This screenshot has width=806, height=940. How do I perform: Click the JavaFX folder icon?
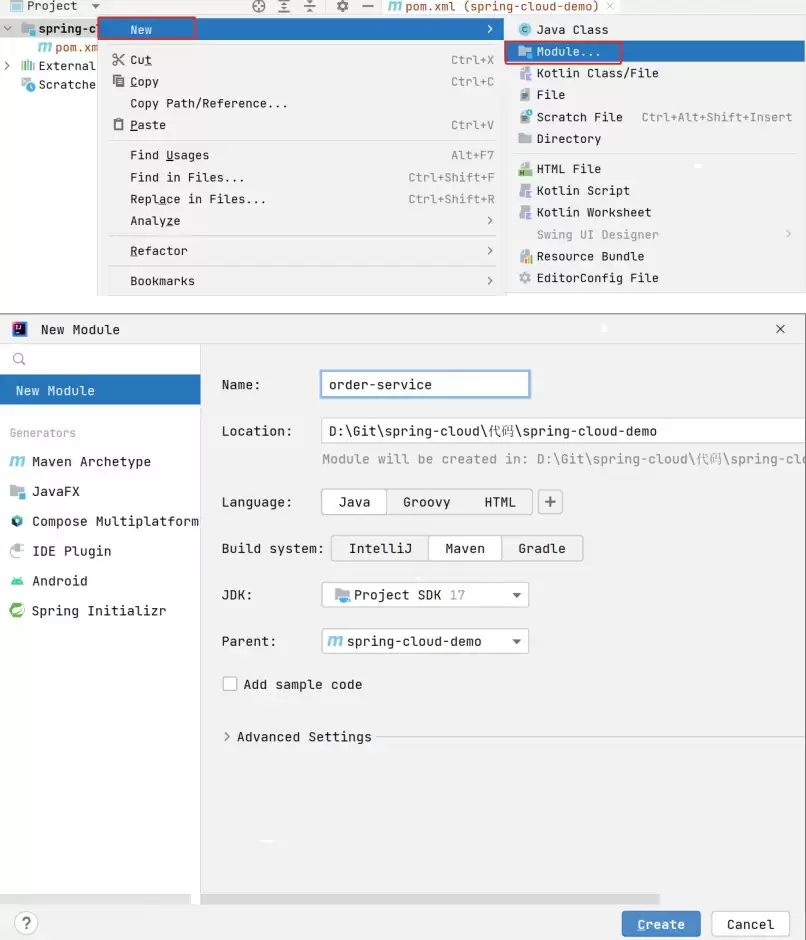(17, 492)
